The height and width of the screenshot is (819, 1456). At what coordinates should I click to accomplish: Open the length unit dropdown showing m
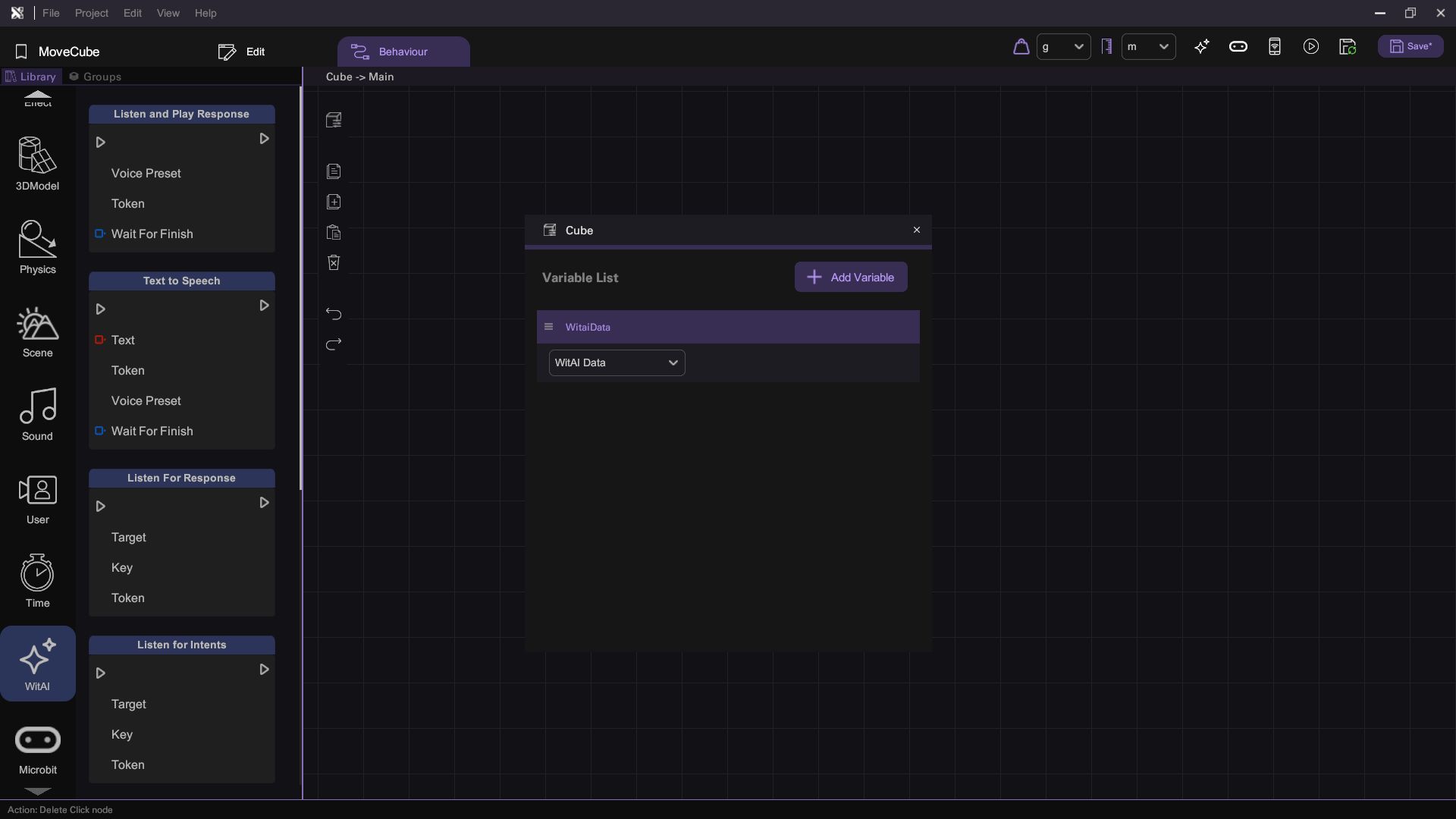[1148, 47]
